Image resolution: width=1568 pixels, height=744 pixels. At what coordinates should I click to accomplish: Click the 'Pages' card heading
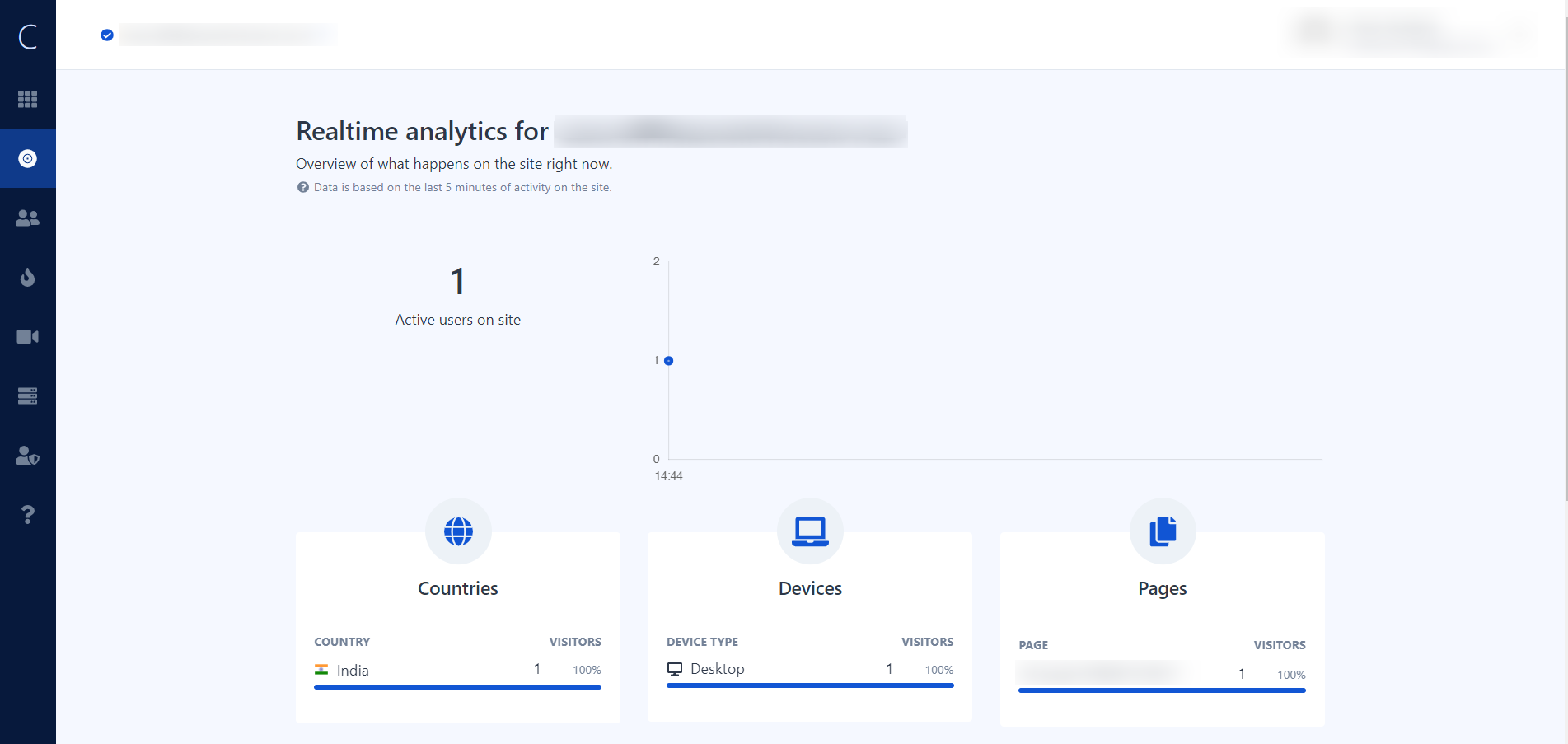pyautogui.click(x=1163, y=588)
